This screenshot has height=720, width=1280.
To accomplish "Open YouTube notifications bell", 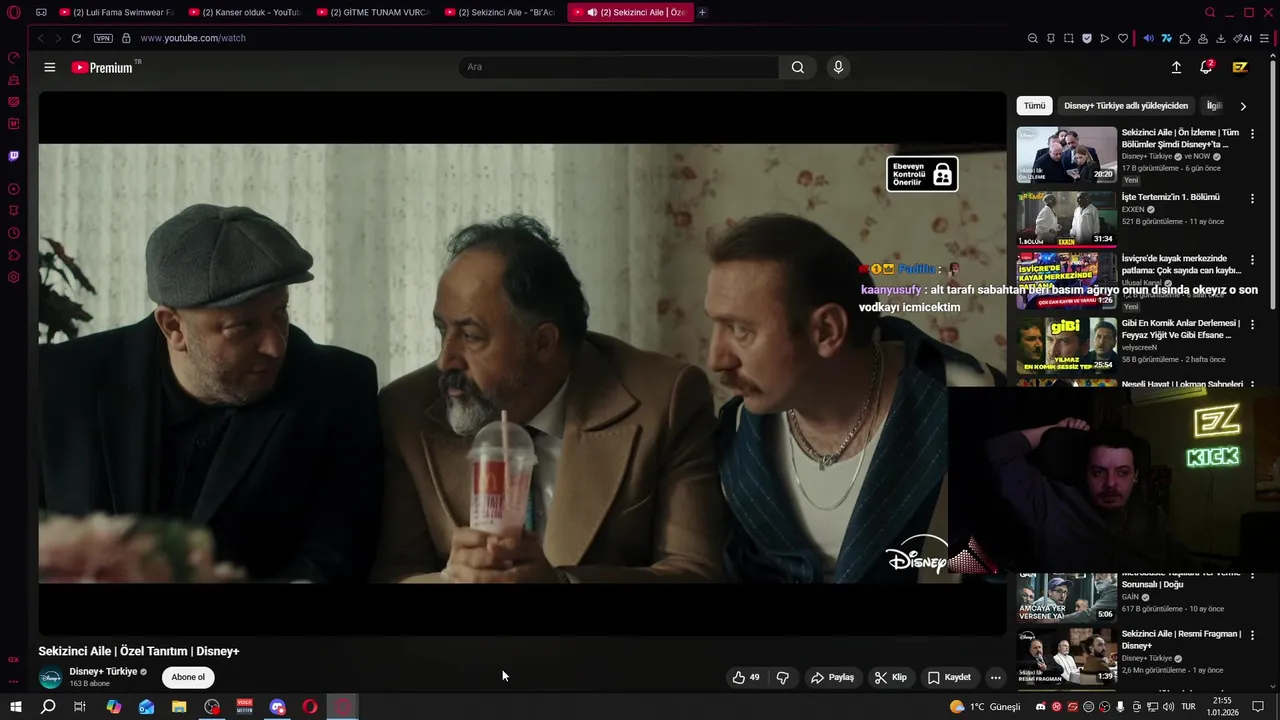I will pos(1206,67).
